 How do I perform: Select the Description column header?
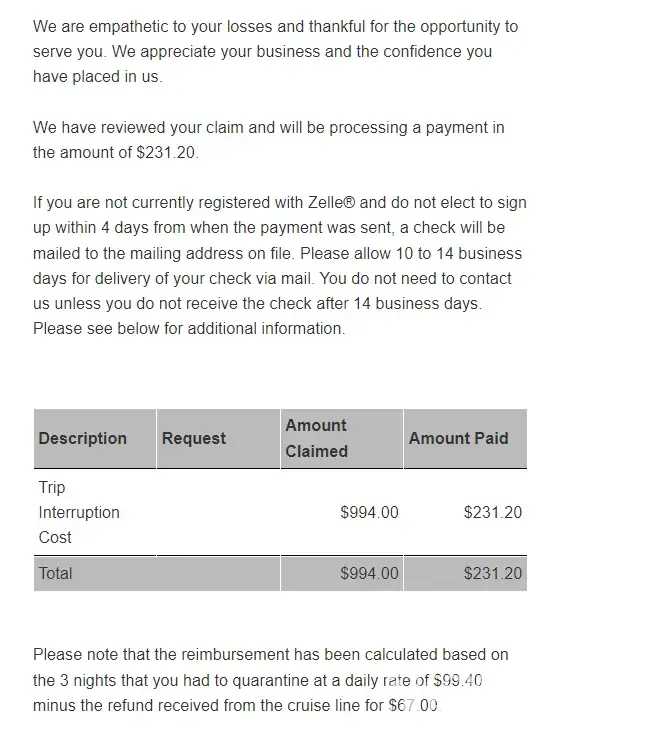click(x=83, y=438)
